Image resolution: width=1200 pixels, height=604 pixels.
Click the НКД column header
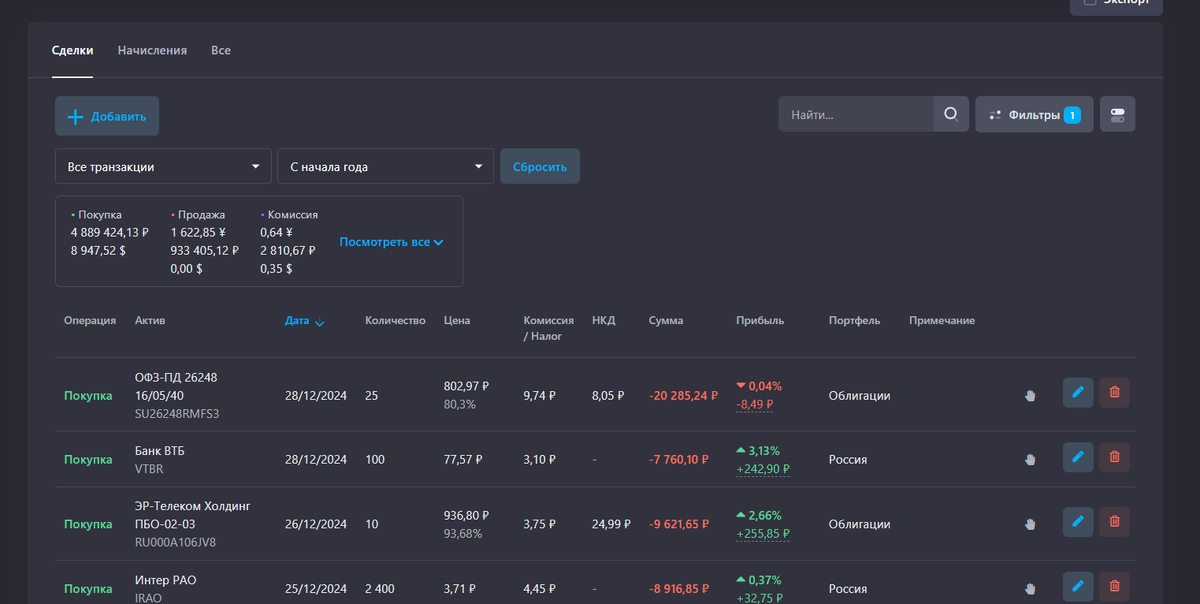[604, 321]
